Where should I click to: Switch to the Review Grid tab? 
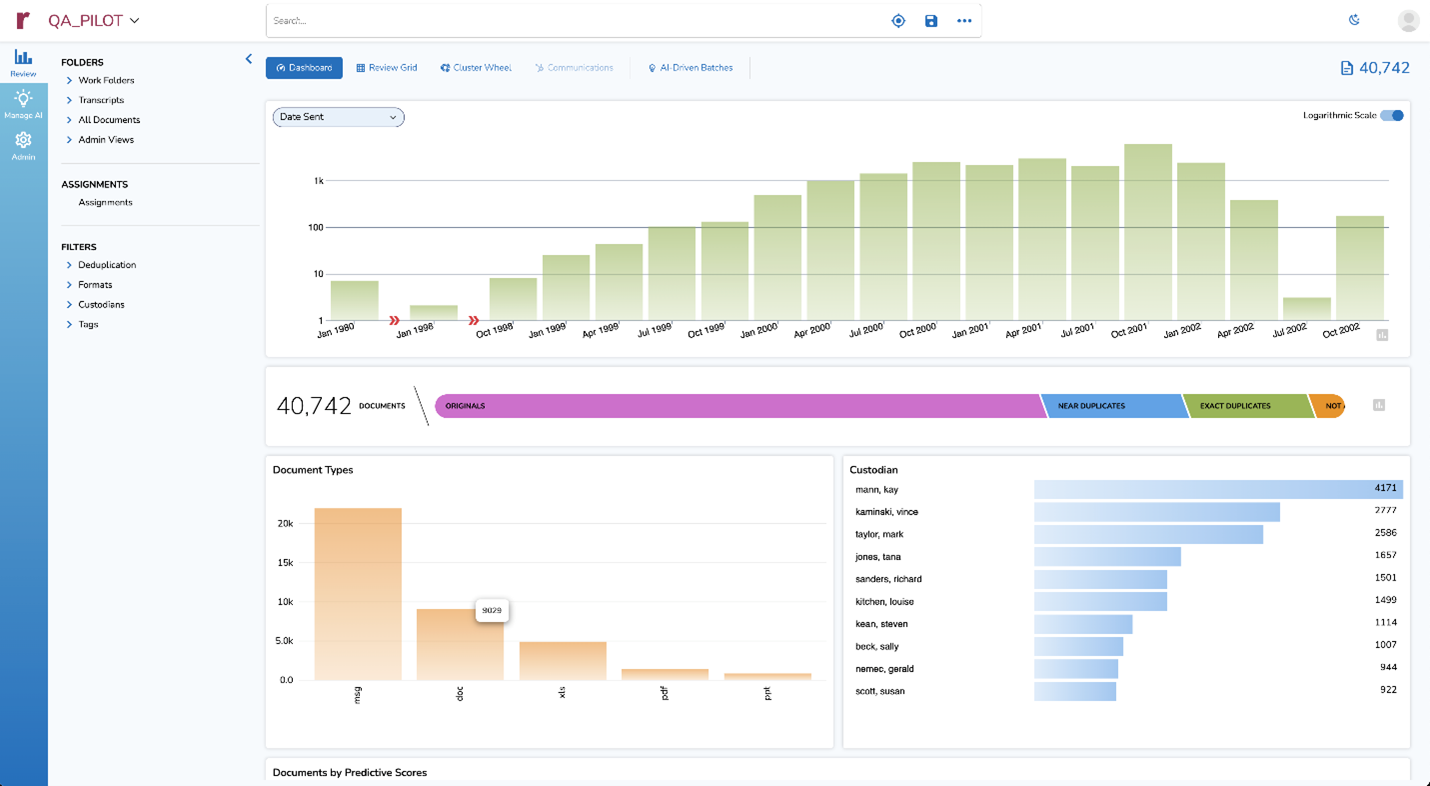coord(387,68)
